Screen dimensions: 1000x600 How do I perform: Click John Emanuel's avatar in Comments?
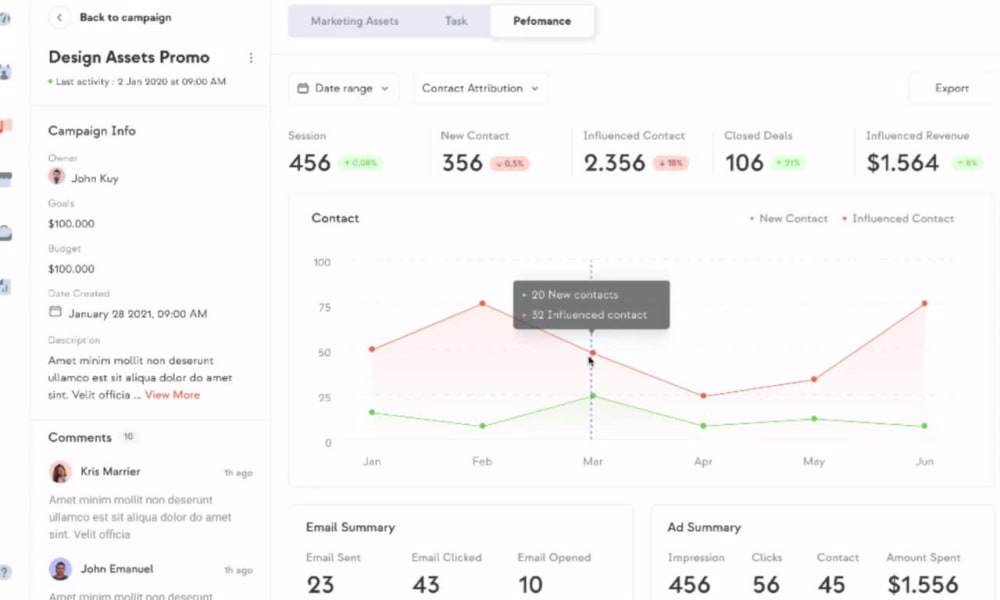coord(60,569)
